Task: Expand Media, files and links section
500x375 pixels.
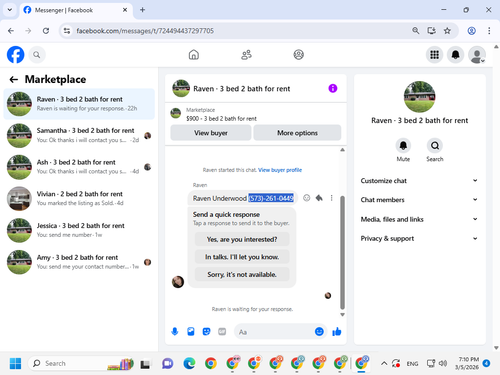Action: pos(419,219)
